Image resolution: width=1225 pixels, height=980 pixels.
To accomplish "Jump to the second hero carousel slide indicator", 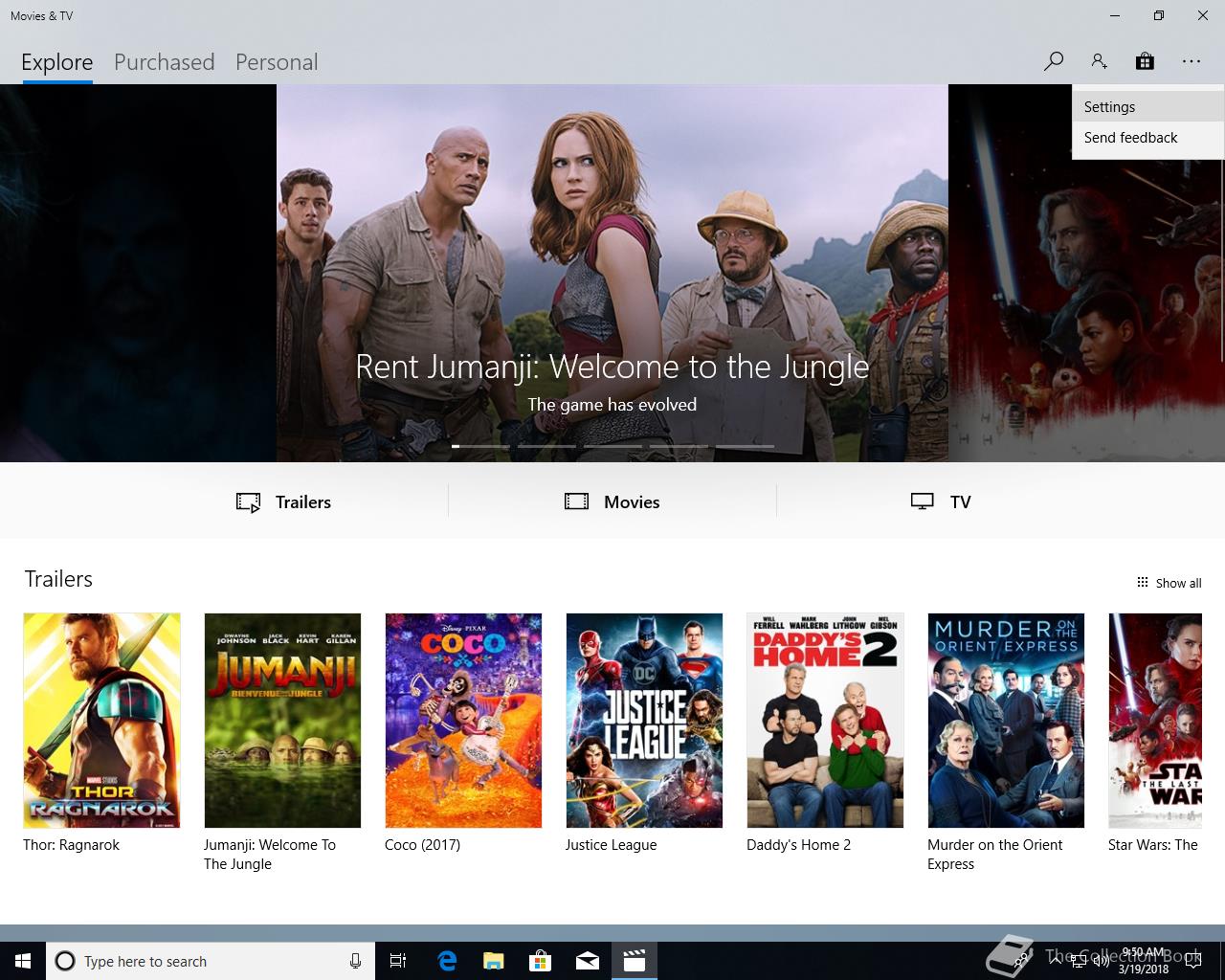I will [x=546, y=446].
